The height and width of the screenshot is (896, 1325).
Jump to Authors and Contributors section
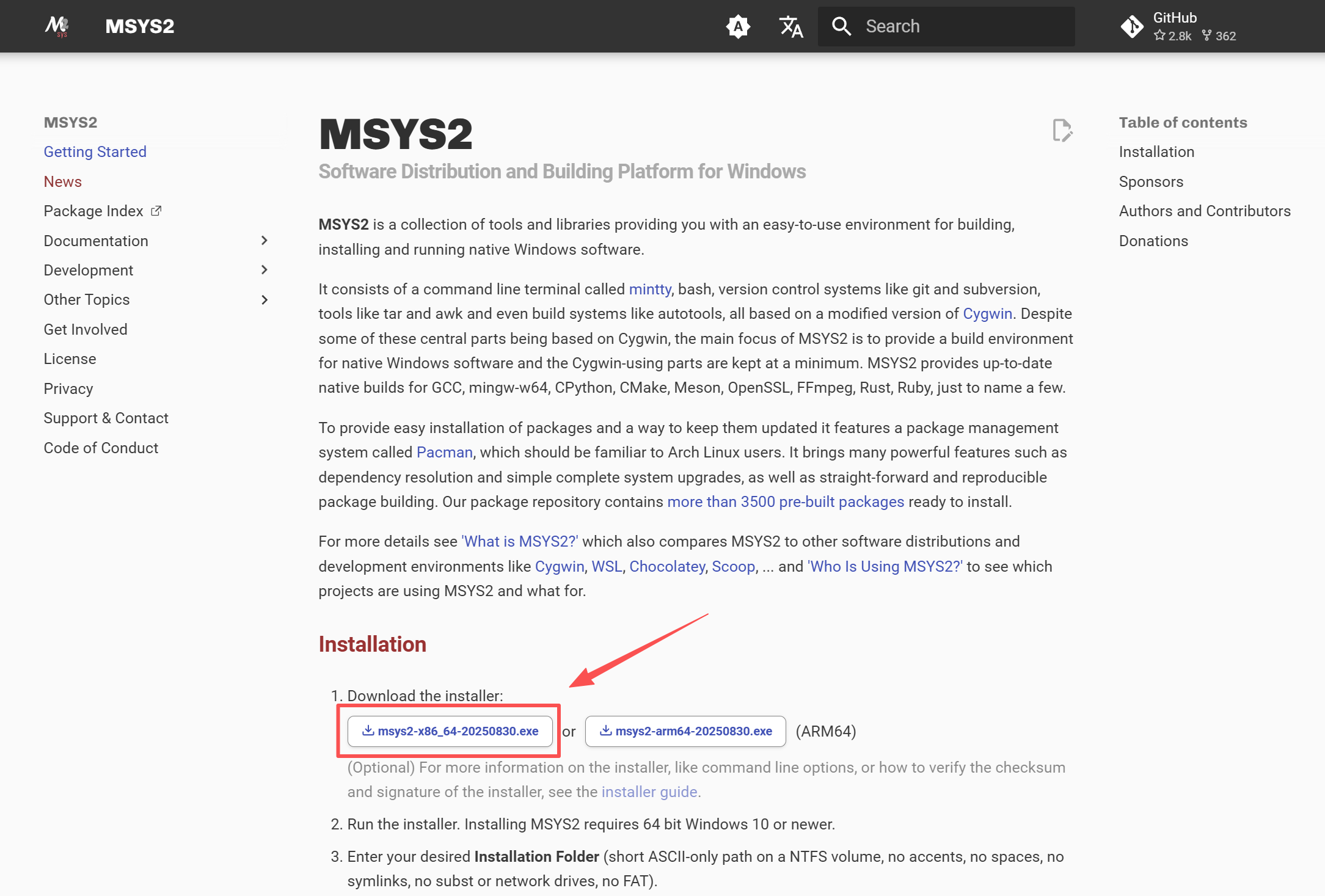point(1205,211)
